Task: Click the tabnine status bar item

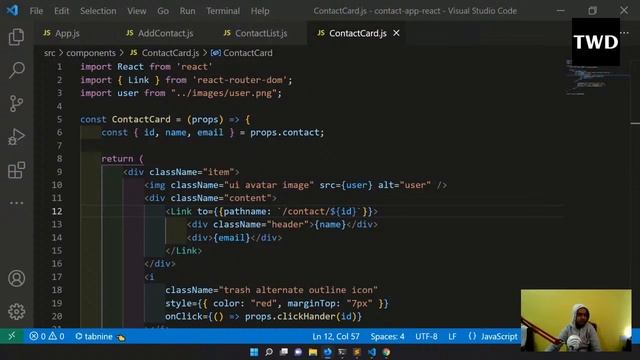Action: tap(100, 336)
